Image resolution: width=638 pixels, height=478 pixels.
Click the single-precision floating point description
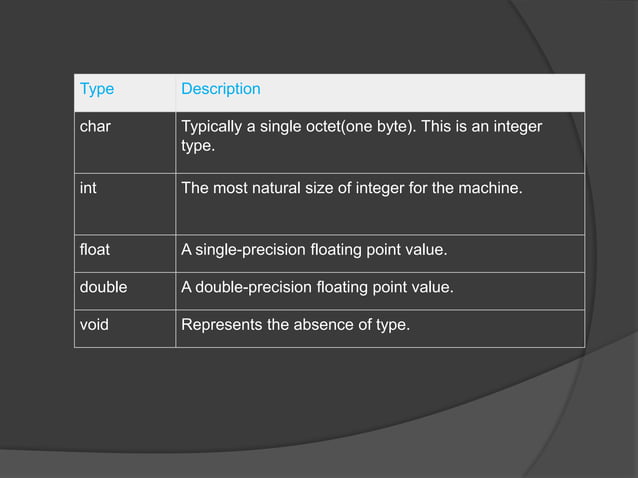tap(314, 250)
